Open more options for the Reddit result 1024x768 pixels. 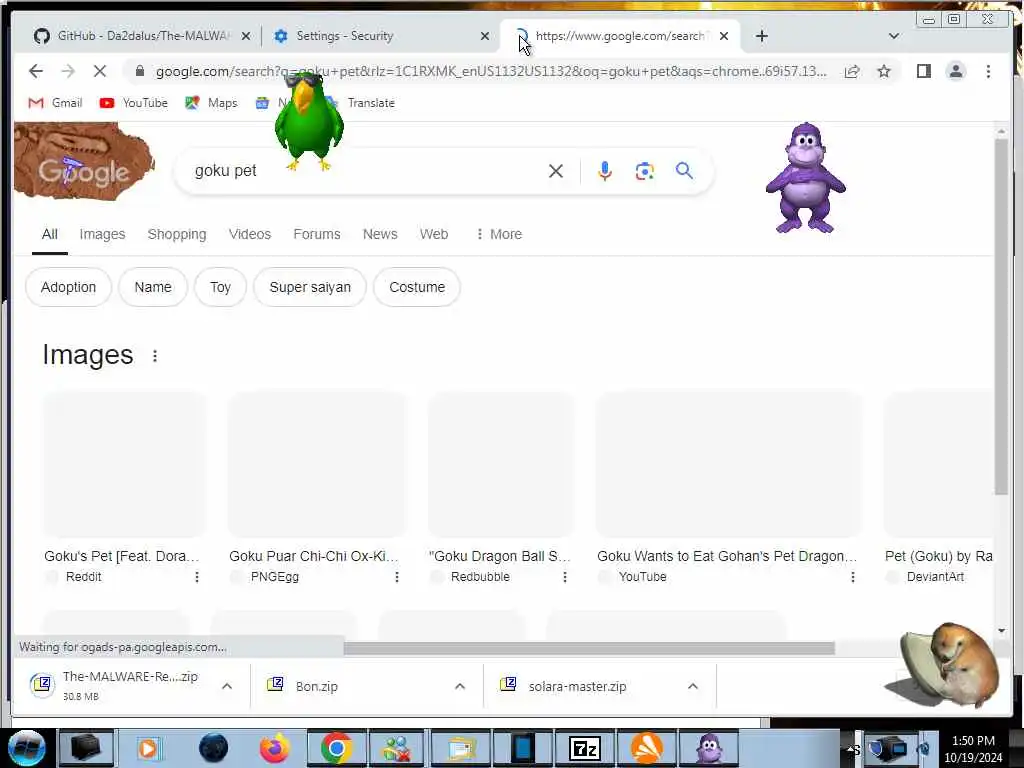(x=197, y=577)
